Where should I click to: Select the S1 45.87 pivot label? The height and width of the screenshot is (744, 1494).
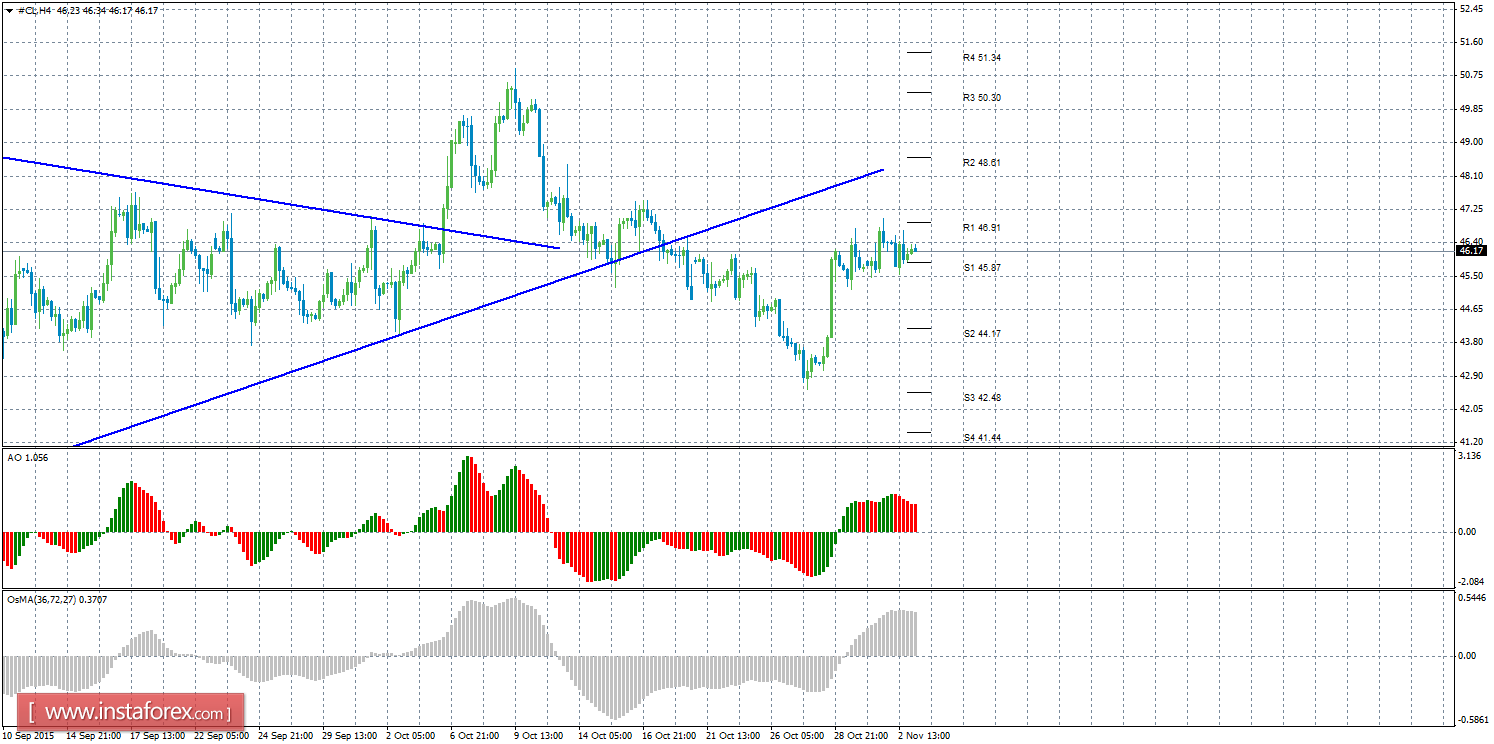tap(982, 268)
